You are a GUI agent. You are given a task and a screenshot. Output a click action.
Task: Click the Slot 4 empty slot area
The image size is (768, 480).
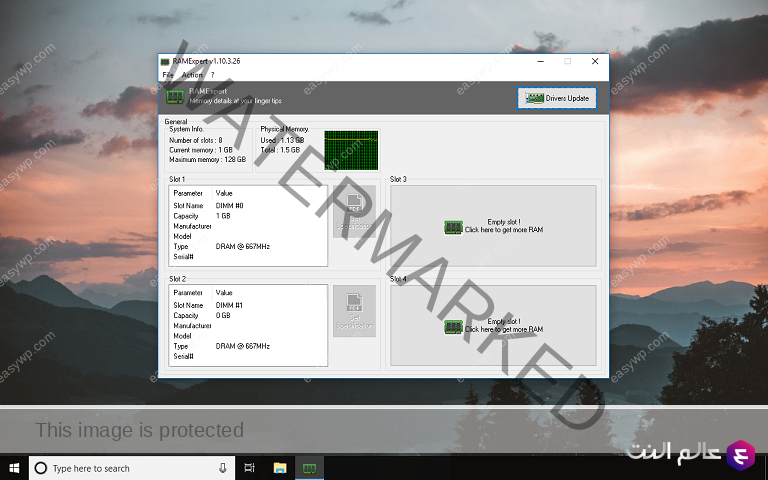493,325
